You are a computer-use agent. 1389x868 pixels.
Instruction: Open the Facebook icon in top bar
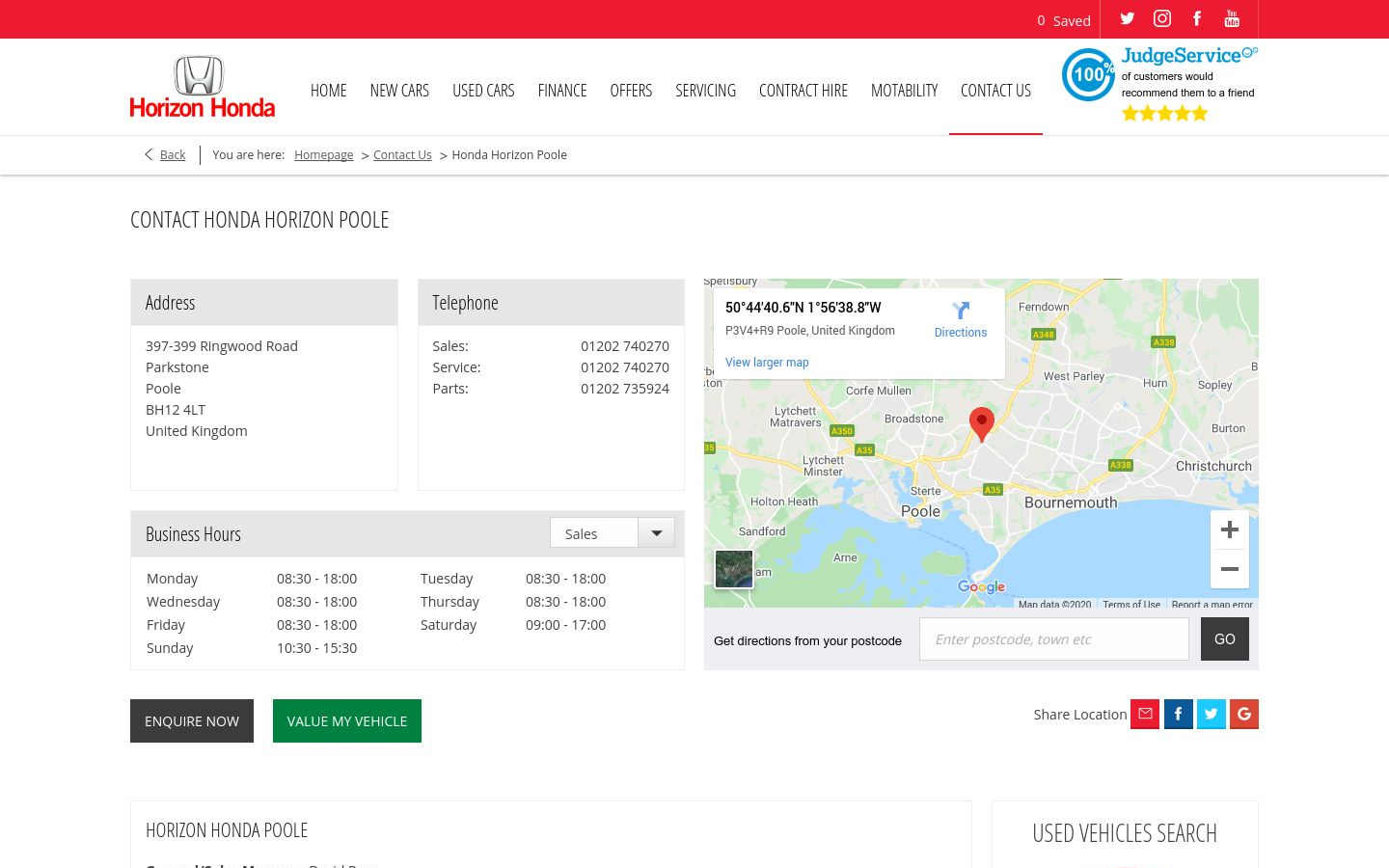1197,18
